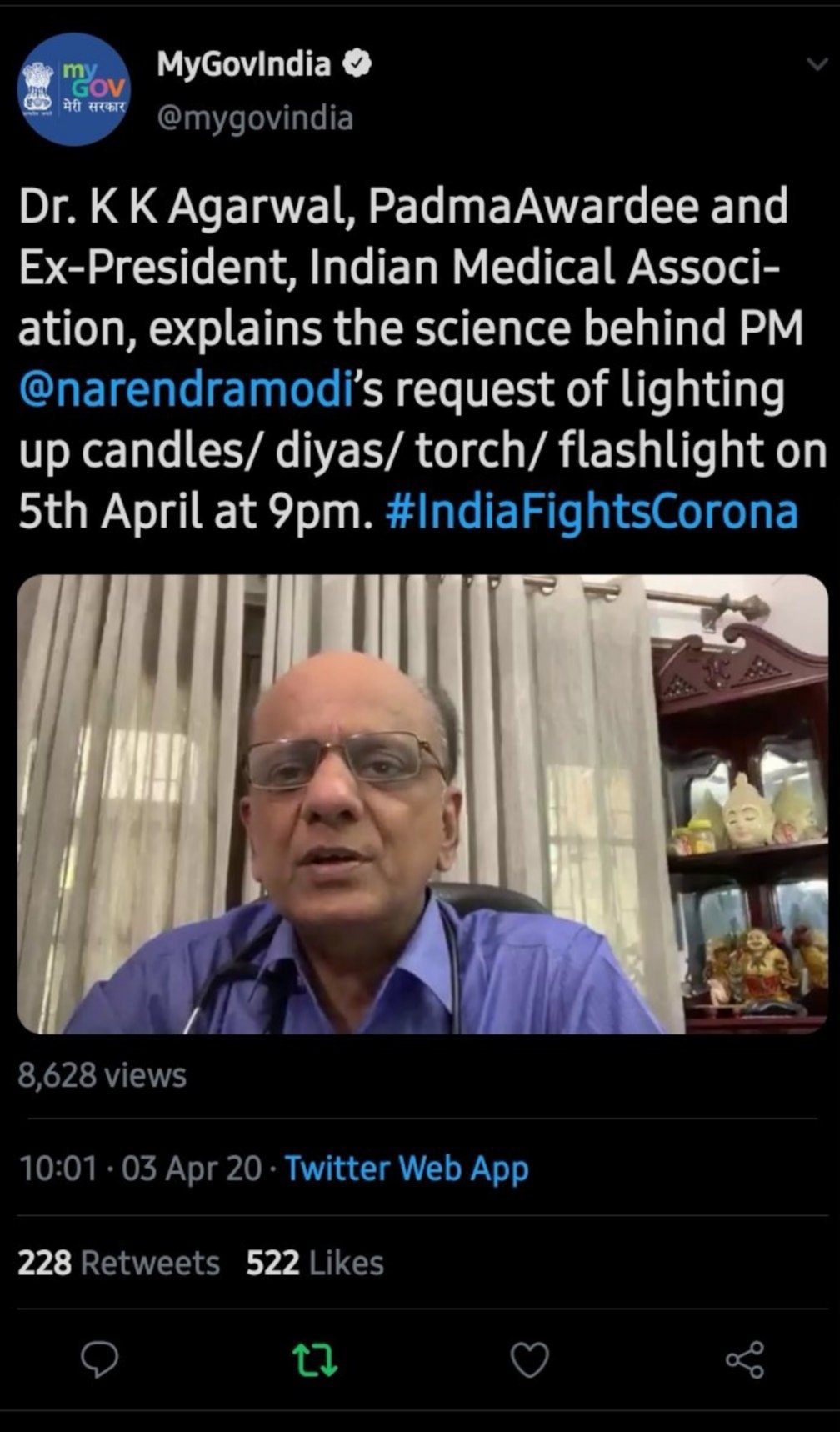Open the @narendramodi mention

pos(183,389)
